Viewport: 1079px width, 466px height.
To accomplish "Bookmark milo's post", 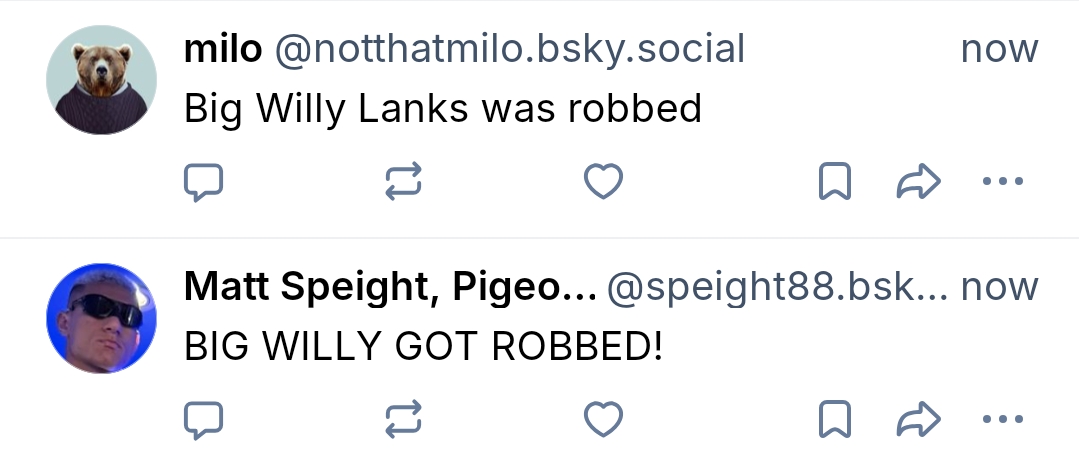I will coord(835,182).
